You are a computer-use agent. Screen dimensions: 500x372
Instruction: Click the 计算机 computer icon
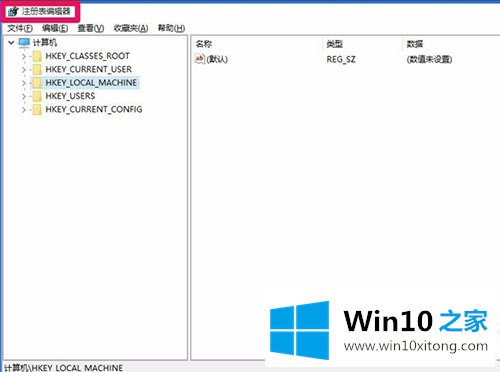tap(24, 43)
